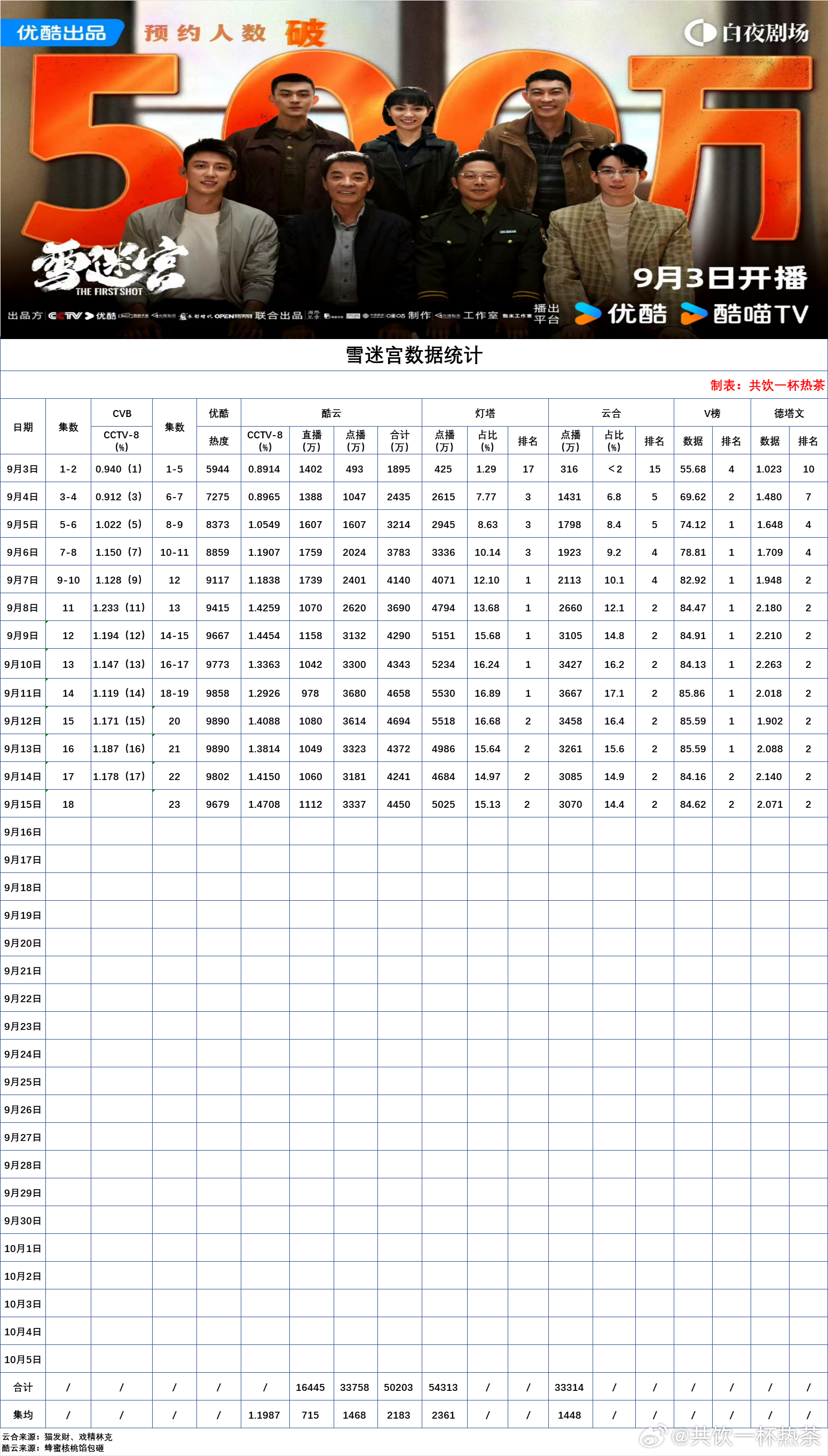Click the 酷云 column group header
The image size is (828, 1456).
pos(332,413)
